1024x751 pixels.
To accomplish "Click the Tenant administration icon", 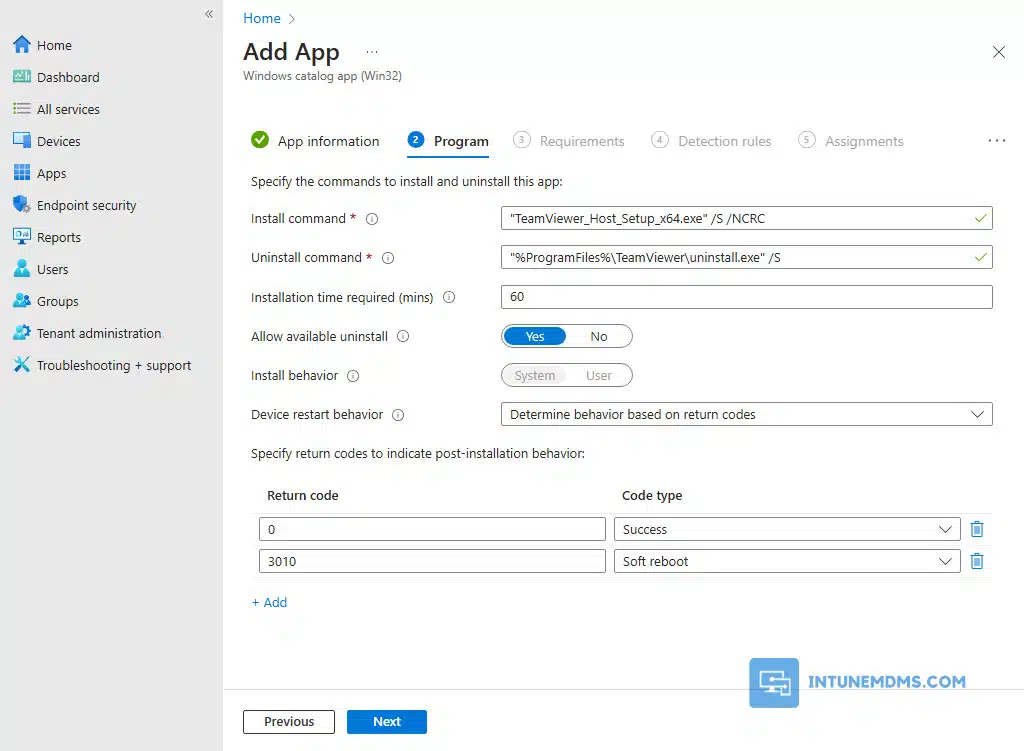I will [x=22, y=332].
